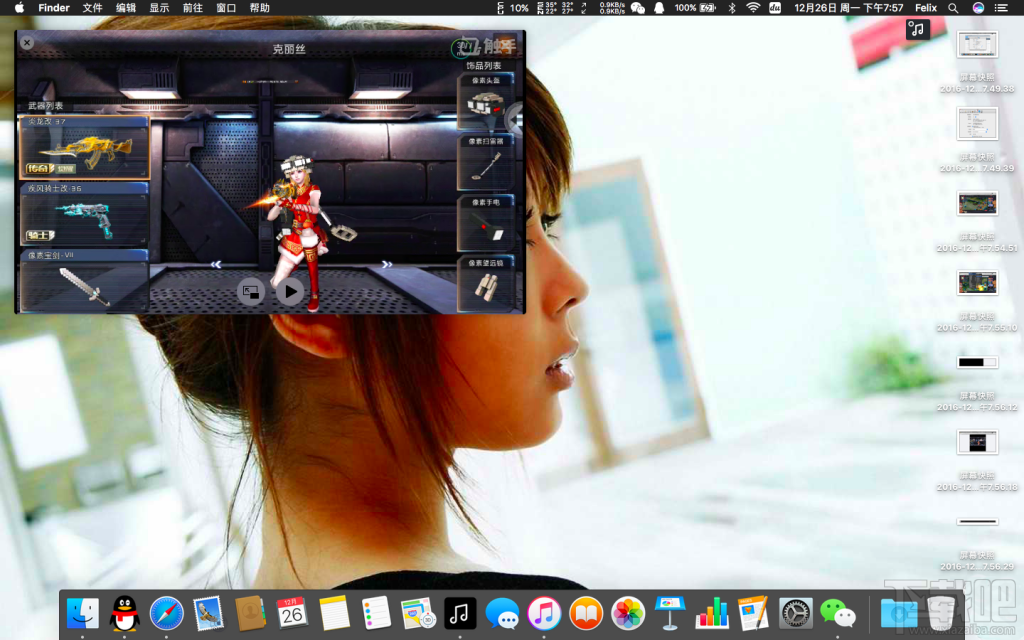Rotate character with the left double-arrow
The image size is (1024, 640).
pos(216,265)
